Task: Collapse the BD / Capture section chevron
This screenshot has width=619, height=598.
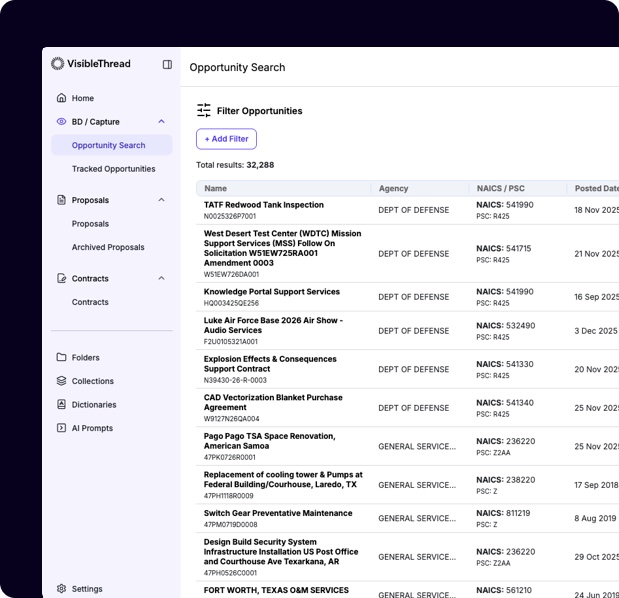Action: point(162,122)
